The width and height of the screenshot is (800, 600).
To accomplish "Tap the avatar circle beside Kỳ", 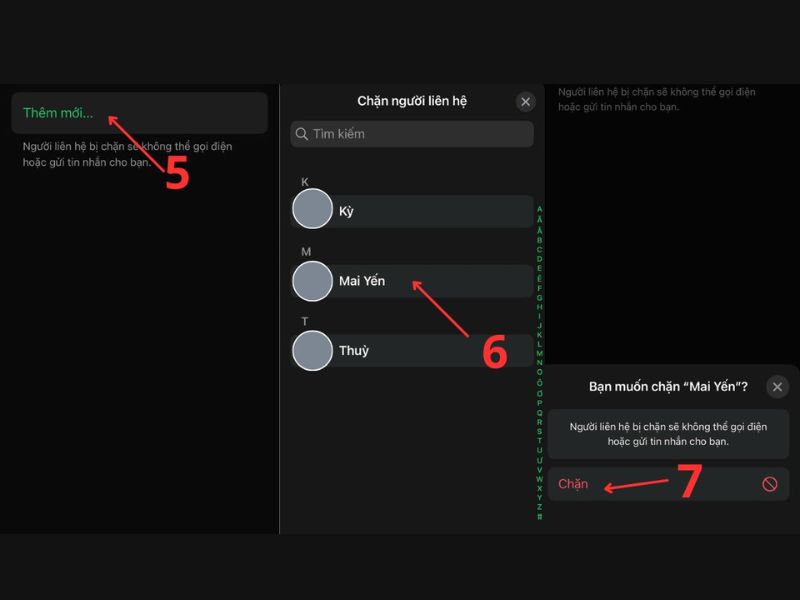I will pyautogui.click(x=312, y=211).
